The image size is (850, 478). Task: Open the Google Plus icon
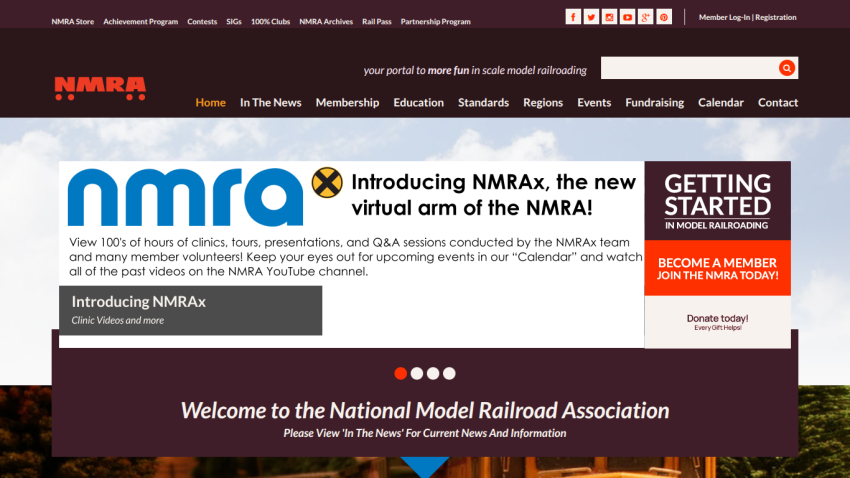(x=645, y=17)
